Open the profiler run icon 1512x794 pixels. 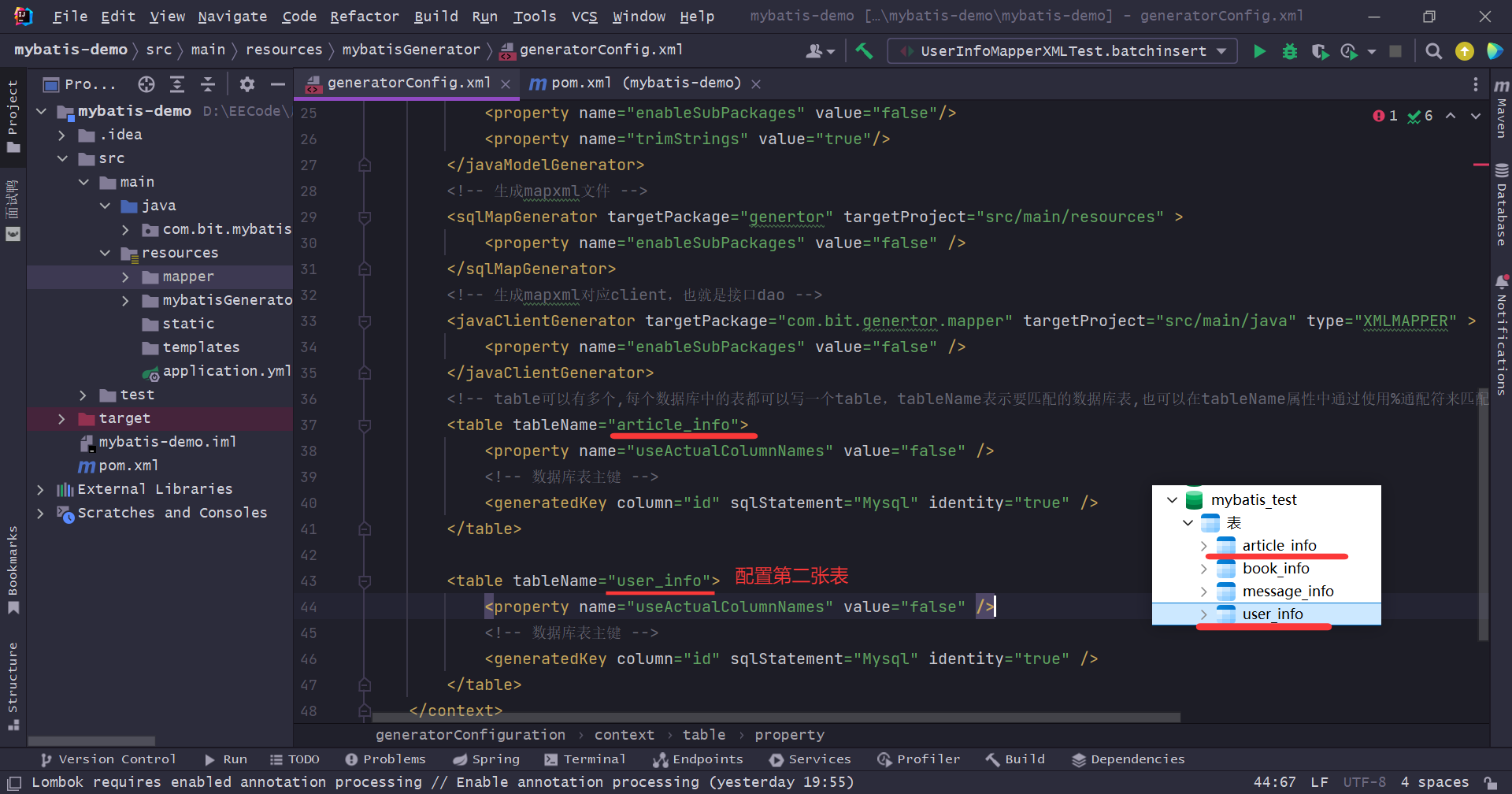pos(1350,51)
